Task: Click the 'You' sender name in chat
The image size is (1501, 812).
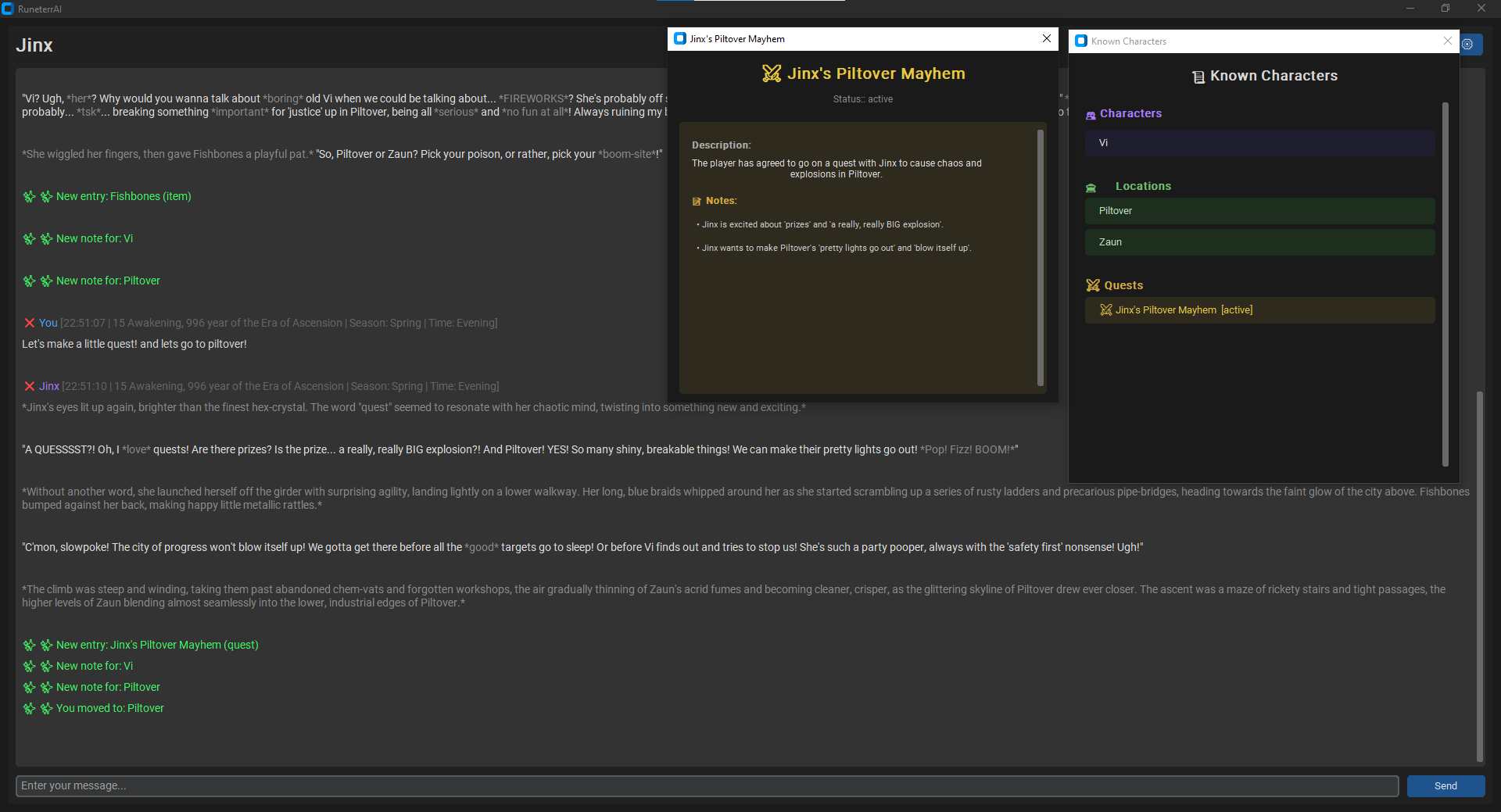Action: (x=48, y=323)
